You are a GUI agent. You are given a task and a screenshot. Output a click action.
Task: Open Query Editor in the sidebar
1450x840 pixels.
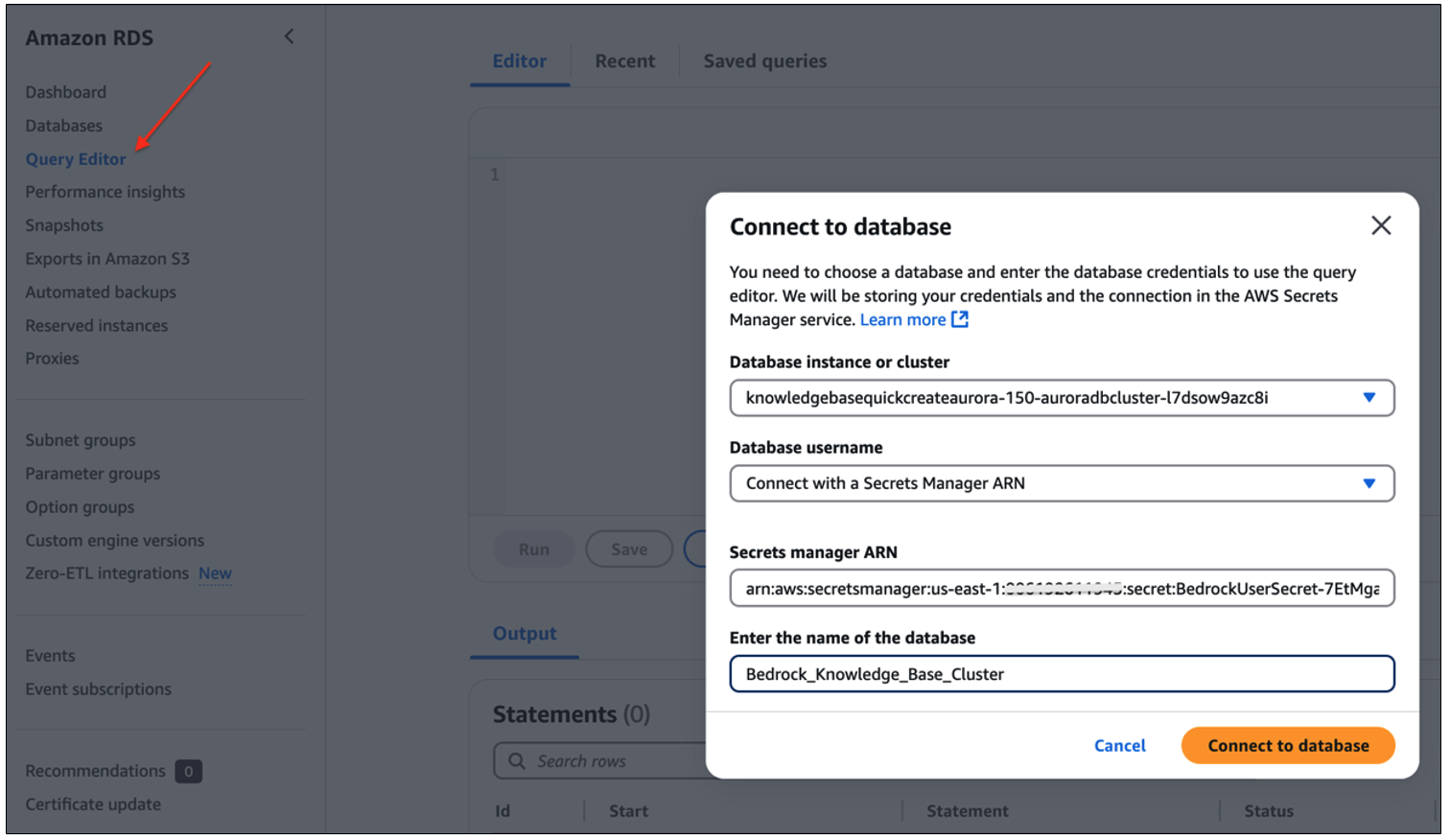pyautogui.click(x=76, y=159)
